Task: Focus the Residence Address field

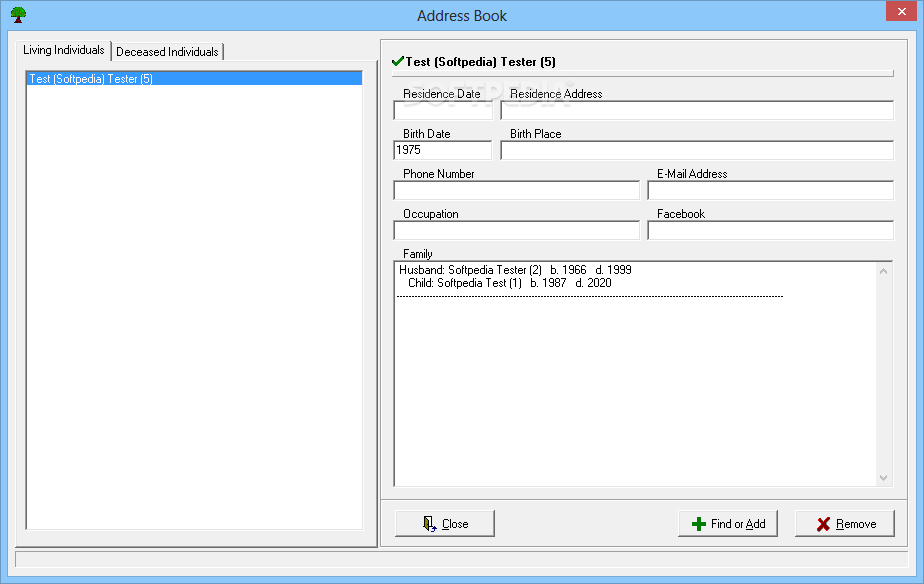Action: coord(697,110)
